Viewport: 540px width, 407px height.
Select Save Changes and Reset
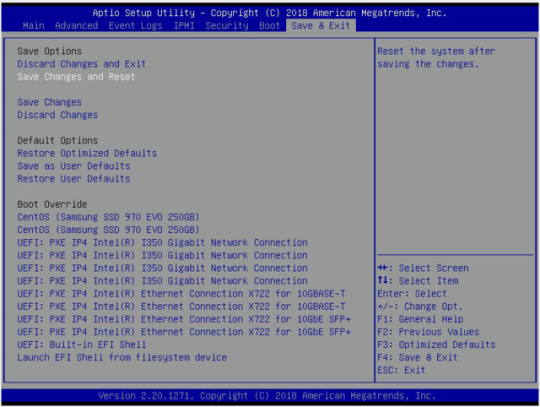[x=76, y=77]
